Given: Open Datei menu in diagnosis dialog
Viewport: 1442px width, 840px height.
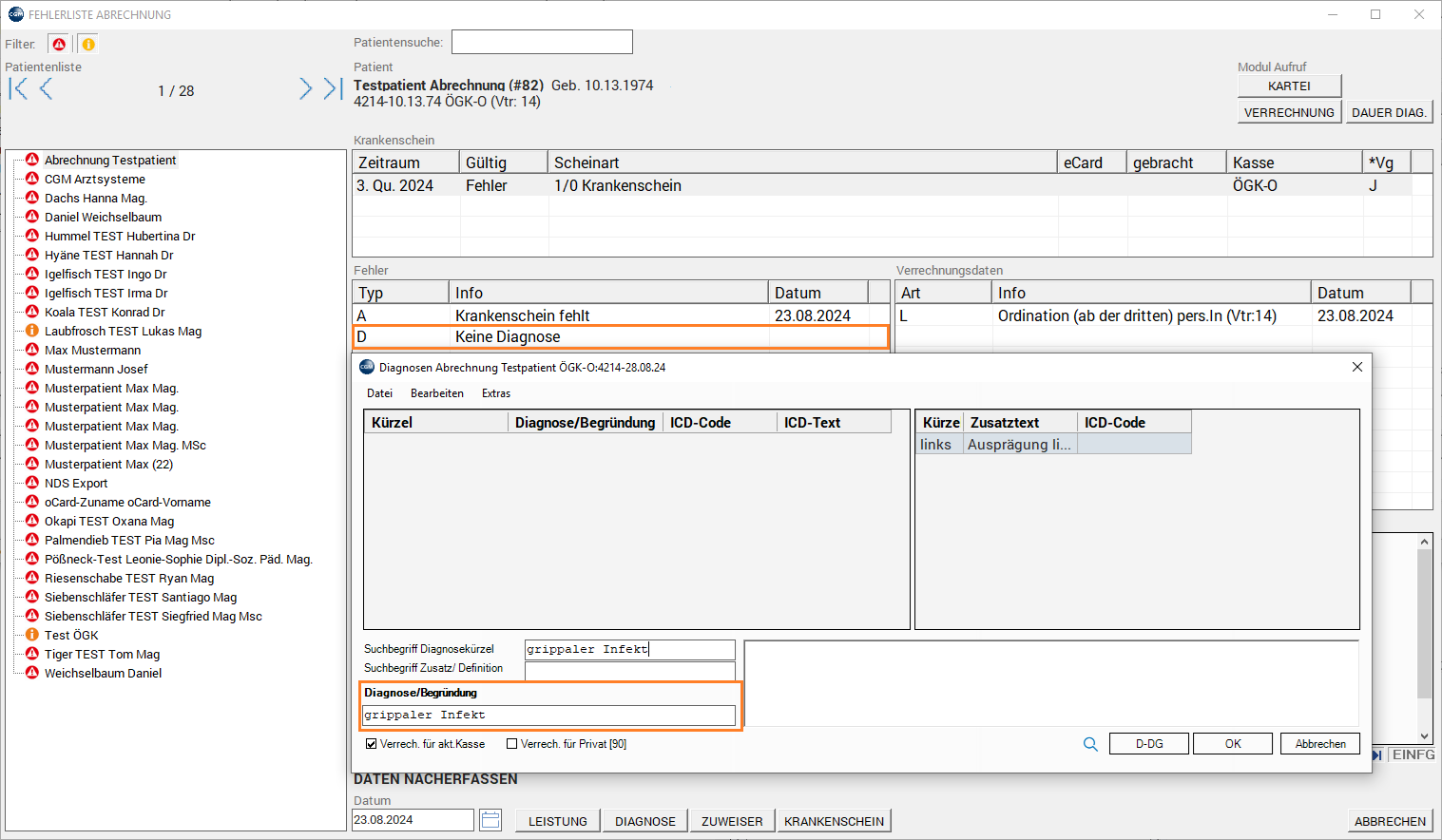Looking at the screenshot, I should pos(379,393).
